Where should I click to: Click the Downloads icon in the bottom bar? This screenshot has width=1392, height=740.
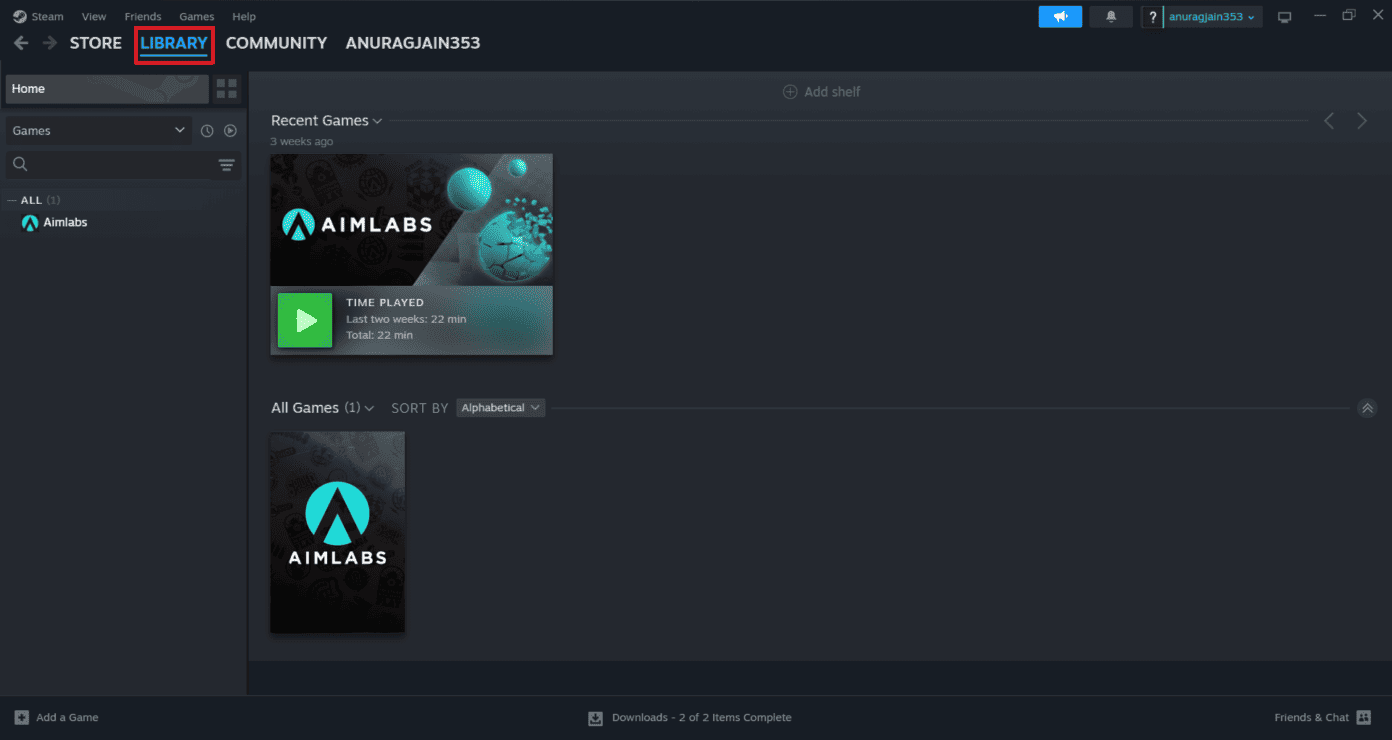595,717
